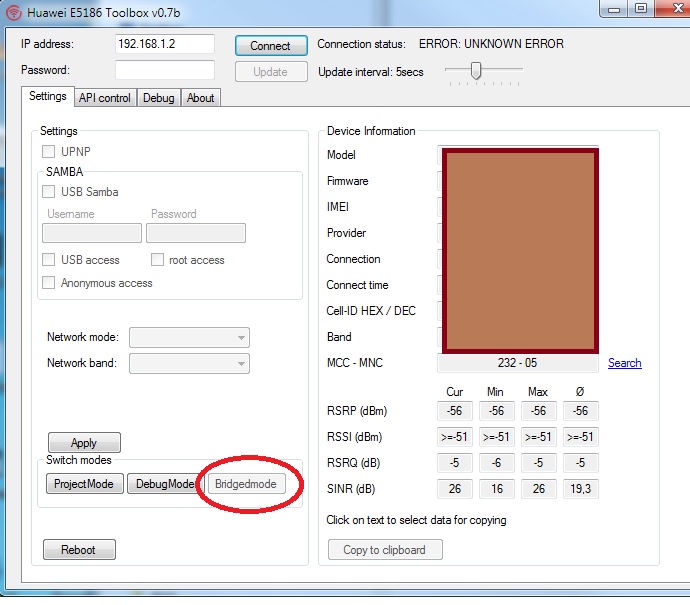Click the Reboot button

(79, 550)
